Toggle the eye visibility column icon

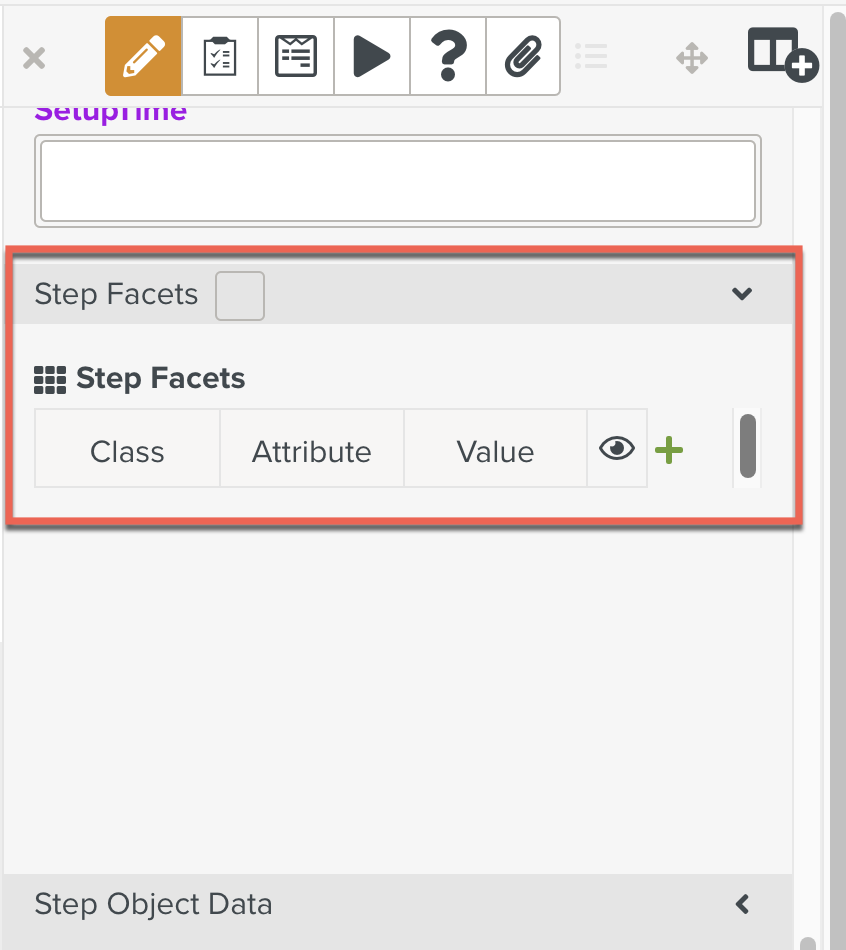617,449
